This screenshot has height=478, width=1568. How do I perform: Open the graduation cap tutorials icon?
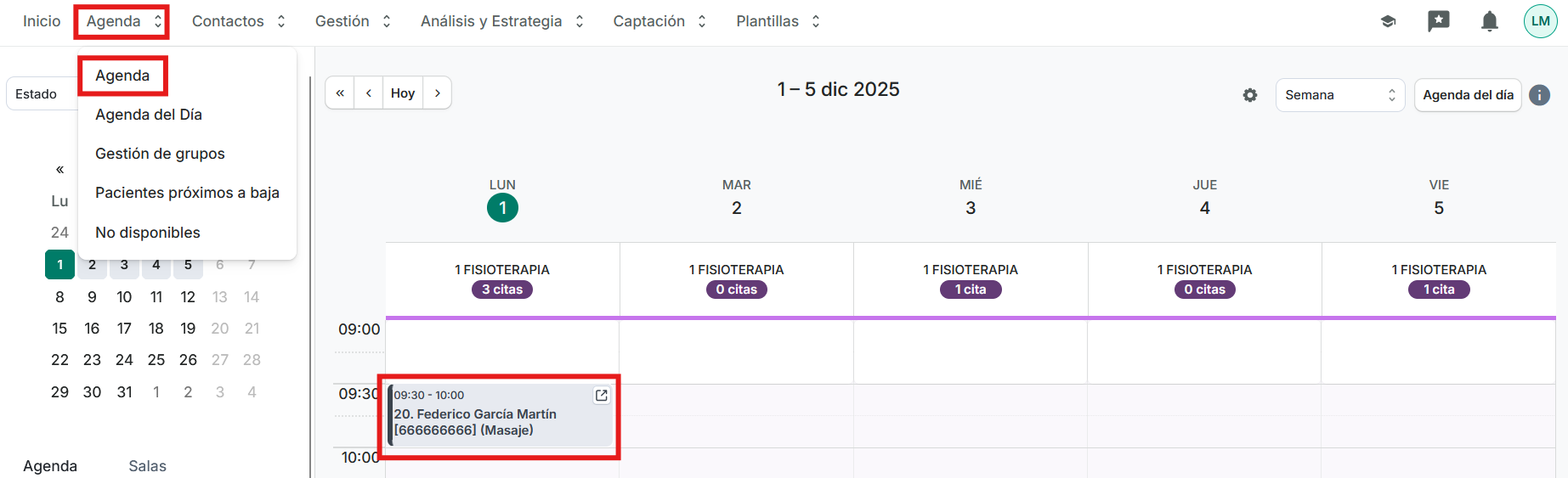(1388, 21)
